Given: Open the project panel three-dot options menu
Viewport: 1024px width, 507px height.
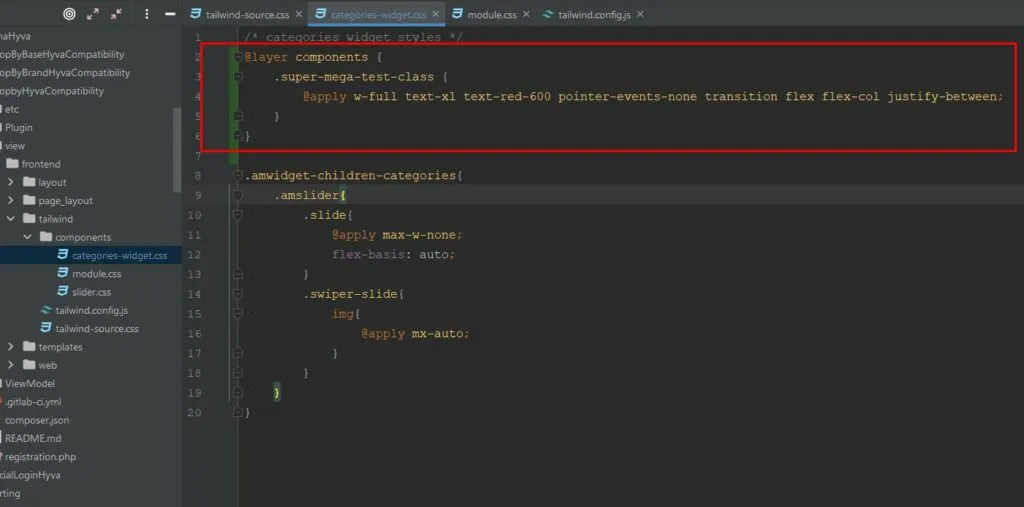Looking at the screenshot, I should 147,14.
